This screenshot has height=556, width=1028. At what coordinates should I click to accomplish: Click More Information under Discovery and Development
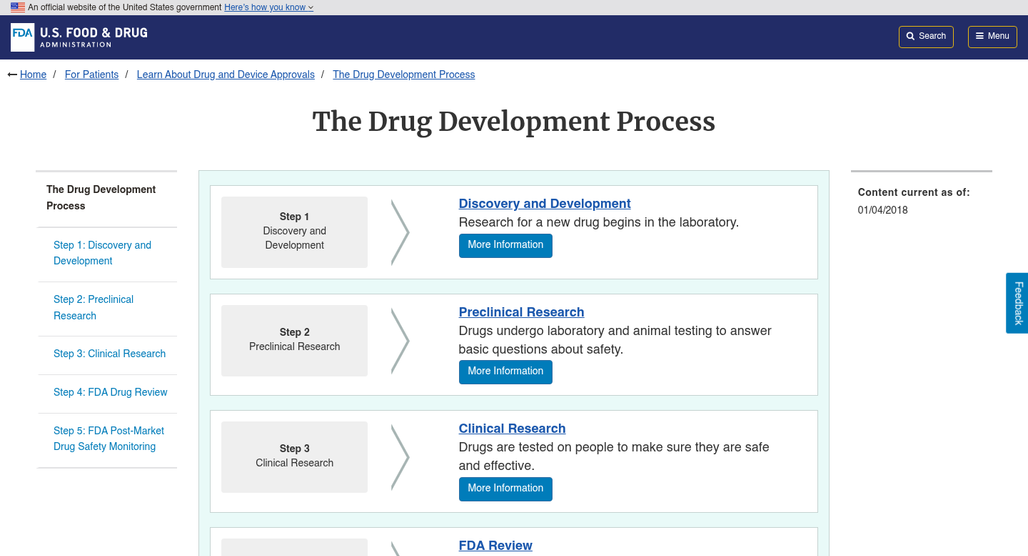pos(505,245)
